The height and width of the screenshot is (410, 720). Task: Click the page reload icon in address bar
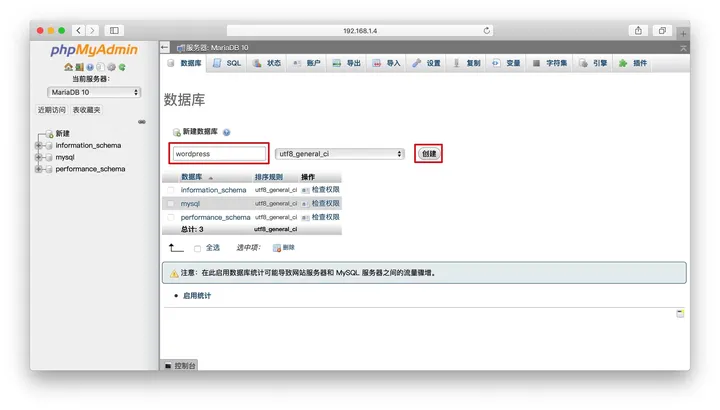487,31
